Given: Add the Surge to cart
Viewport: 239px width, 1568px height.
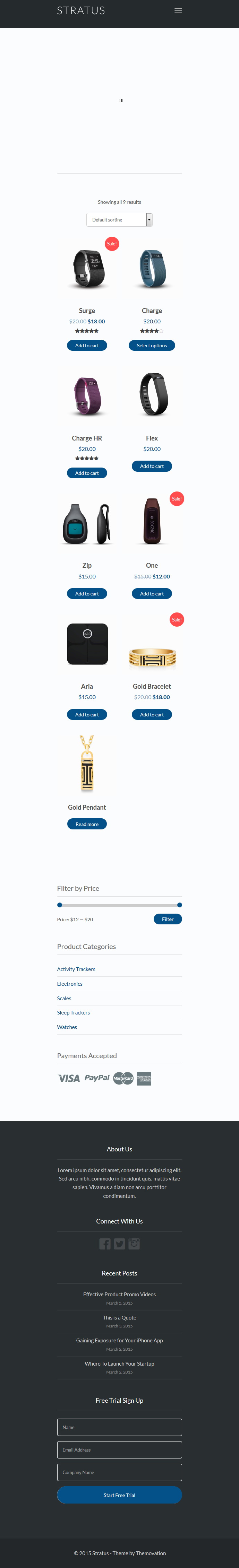Looking at the screenshot, I should pos(87,345).
